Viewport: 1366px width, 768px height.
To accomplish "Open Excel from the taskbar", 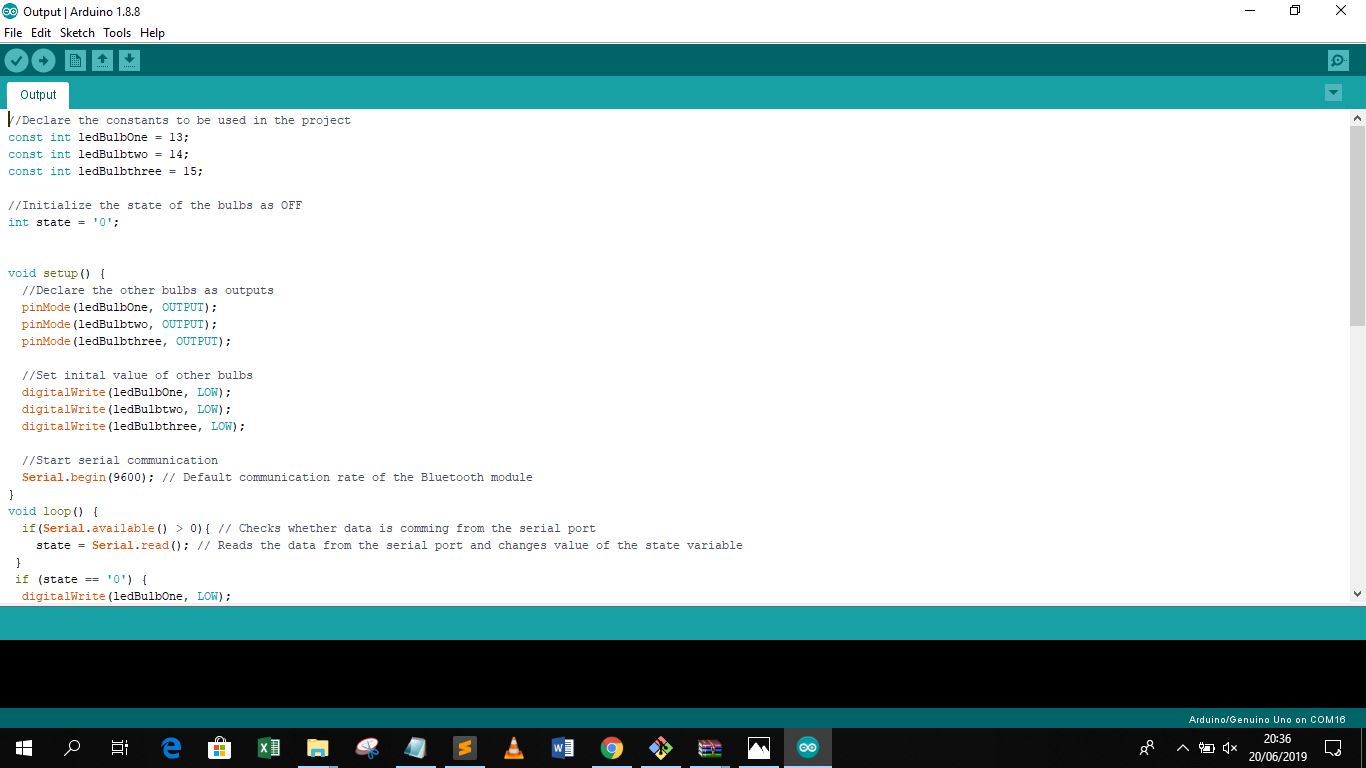I will click(268, 748).
